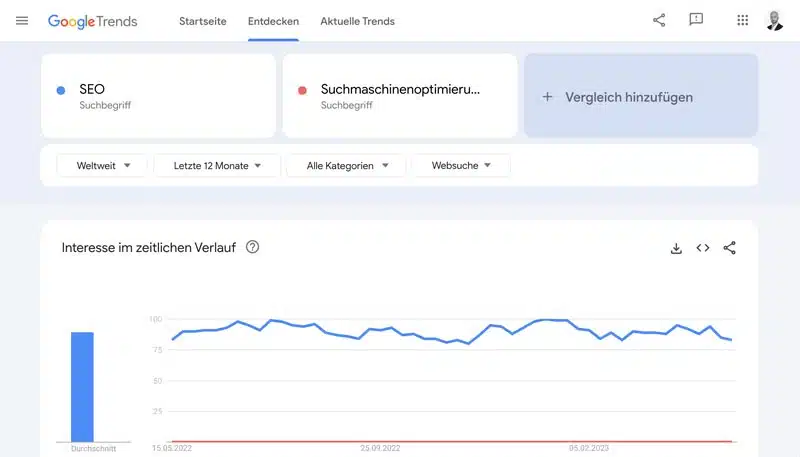The image size is (800, 457).
Task: Go to the Startseite tab
Action: point(203,21)
